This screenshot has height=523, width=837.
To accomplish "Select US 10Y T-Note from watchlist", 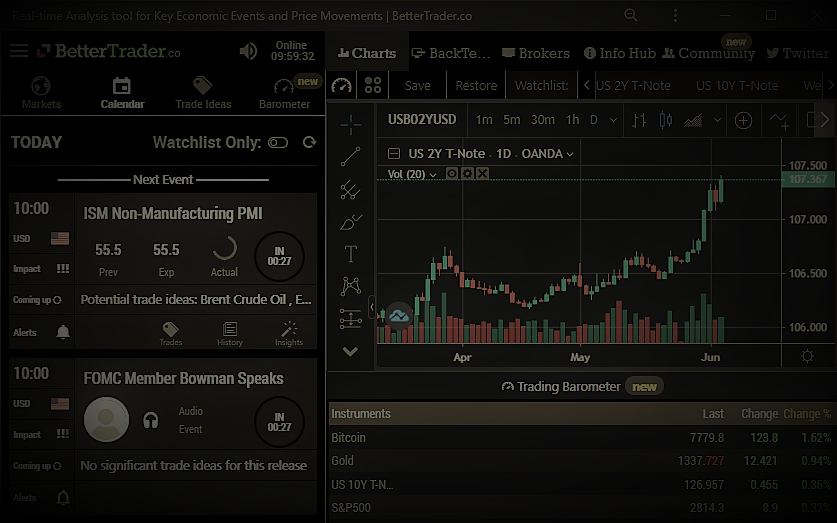I will 737,85.
